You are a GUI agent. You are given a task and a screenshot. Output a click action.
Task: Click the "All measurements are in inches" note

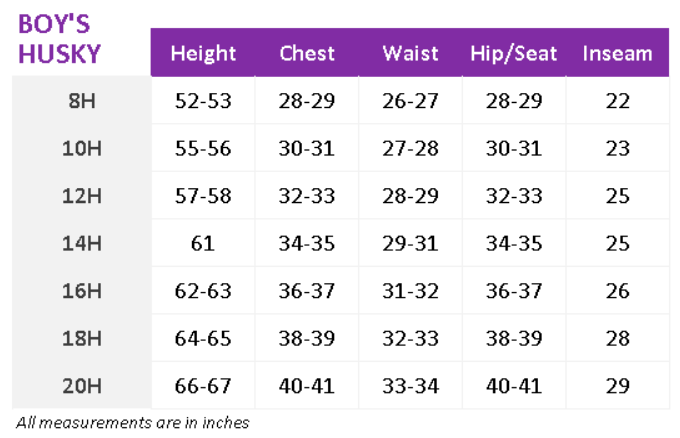coord(132,422)
